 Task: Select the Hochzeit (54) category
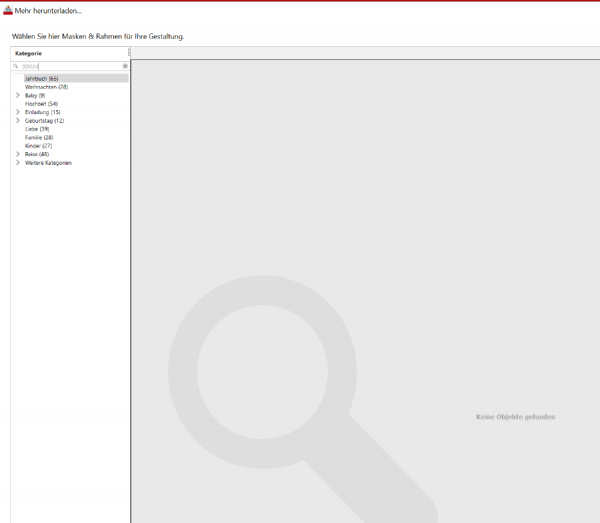pyautogui.click(x=41, y=104)
